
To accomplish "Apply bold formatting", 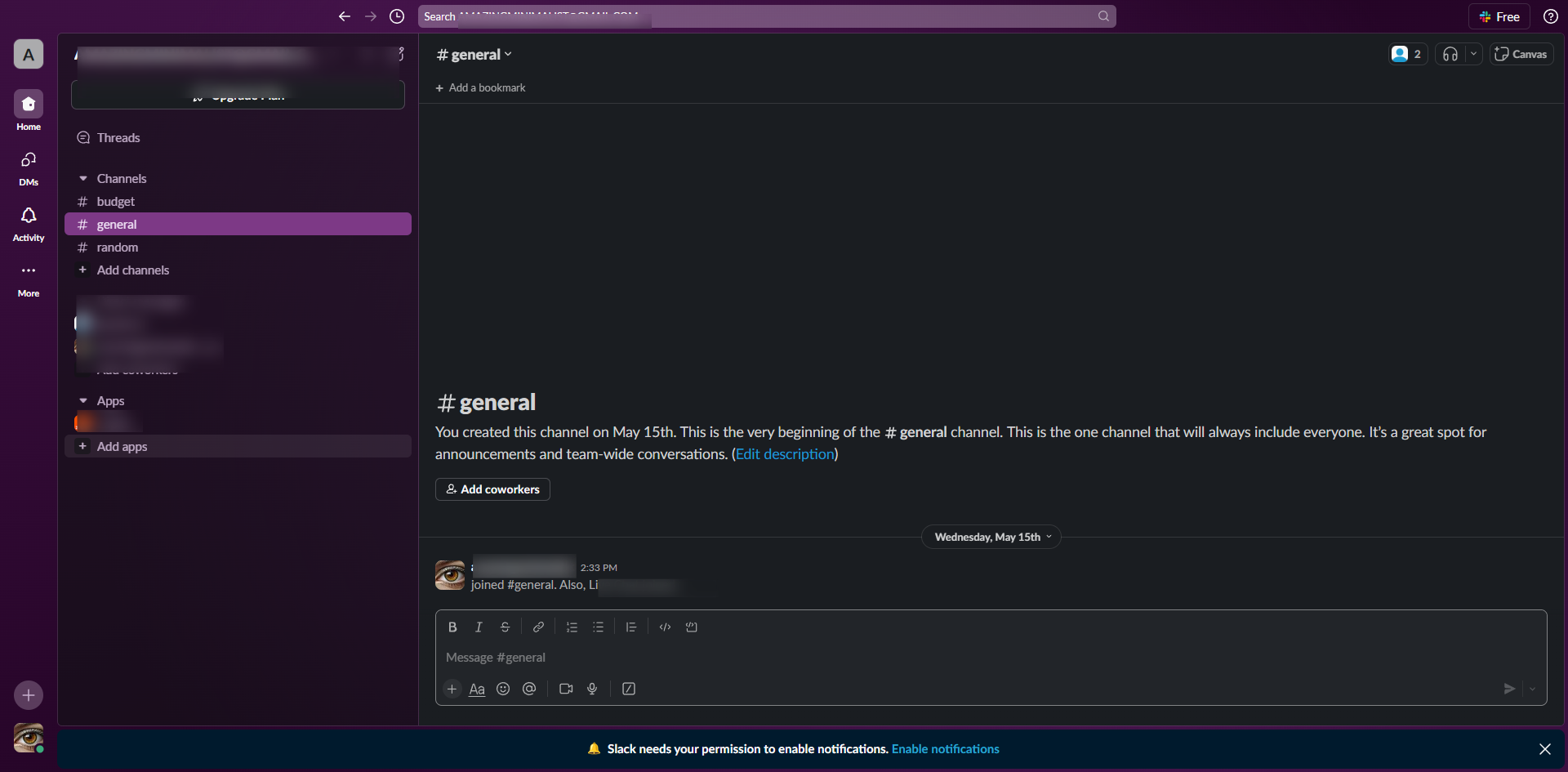I will (452, 627).
